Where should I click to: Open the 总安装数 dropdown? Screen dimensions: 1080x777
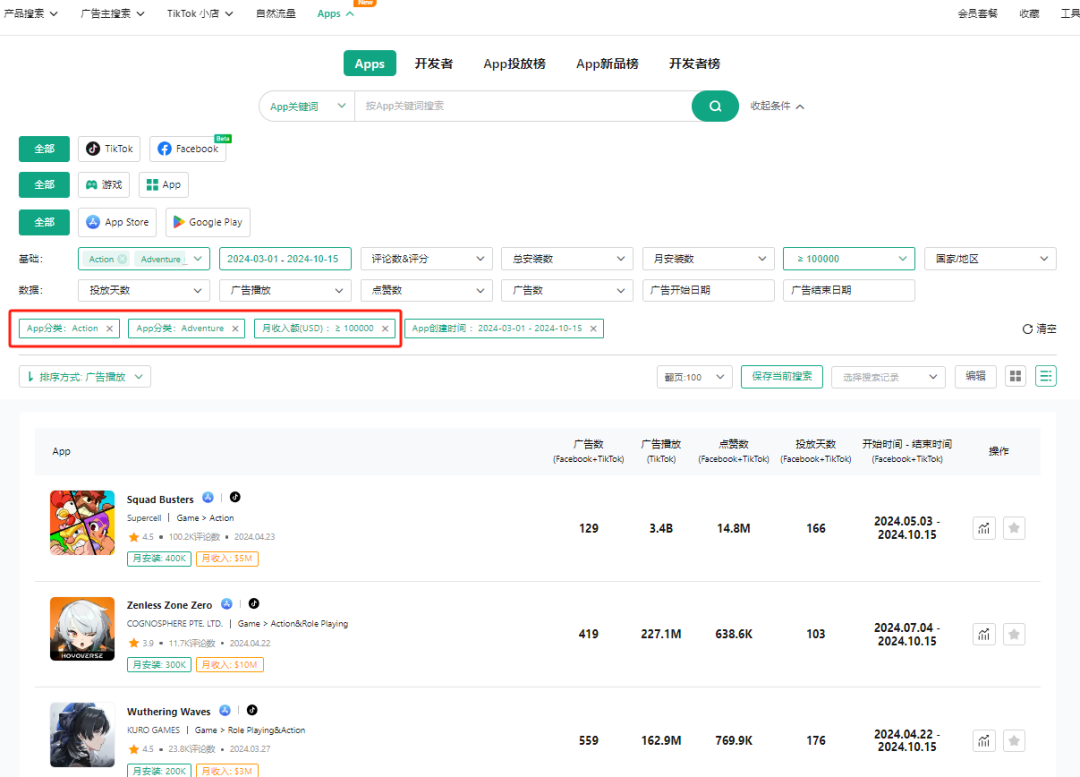pyautogui.click(x=568, y=259)
